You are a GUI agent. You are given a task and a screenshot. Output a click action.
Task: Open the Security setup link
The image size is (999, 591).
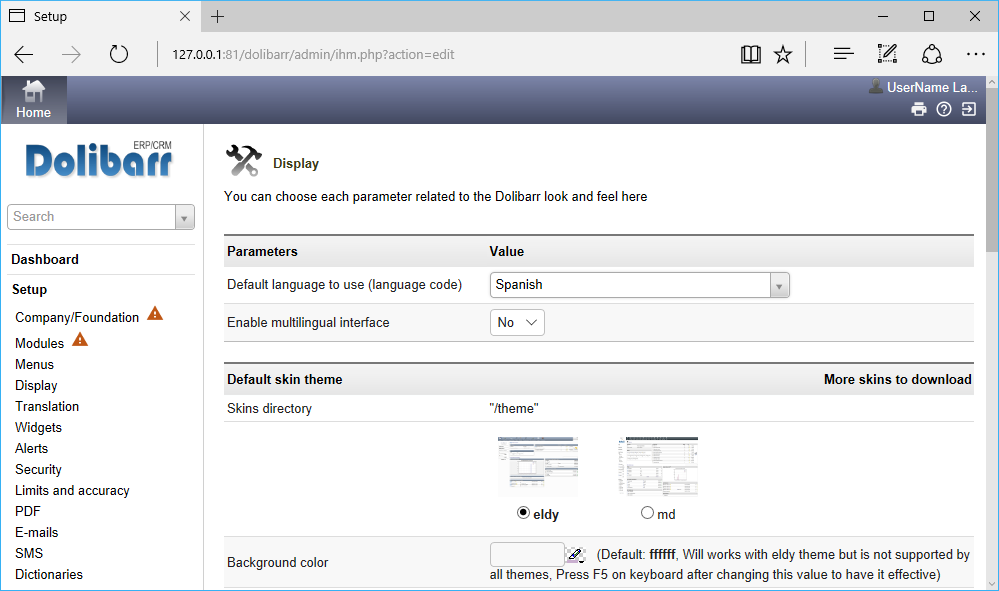[38, 469]
